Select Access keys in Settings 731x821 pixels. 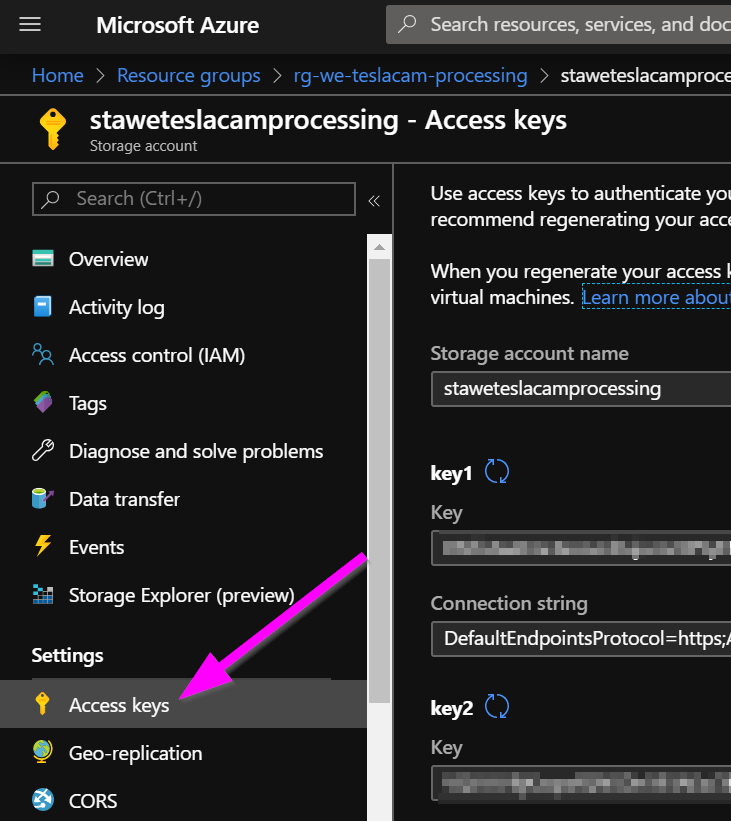point(183,704)
